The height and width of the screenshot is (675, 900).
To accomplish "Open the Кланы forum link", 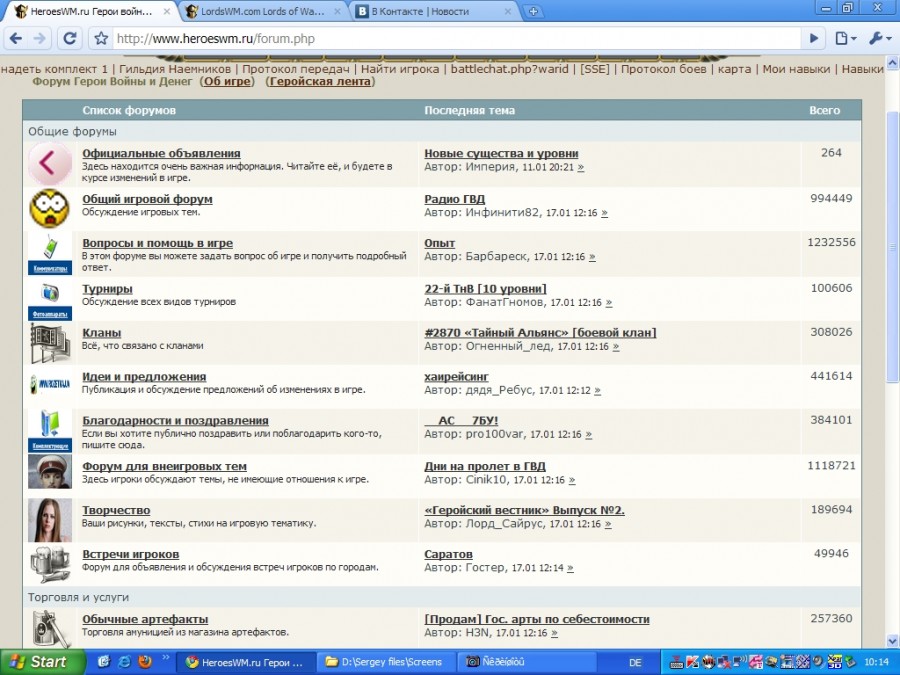I will point(102,333).
